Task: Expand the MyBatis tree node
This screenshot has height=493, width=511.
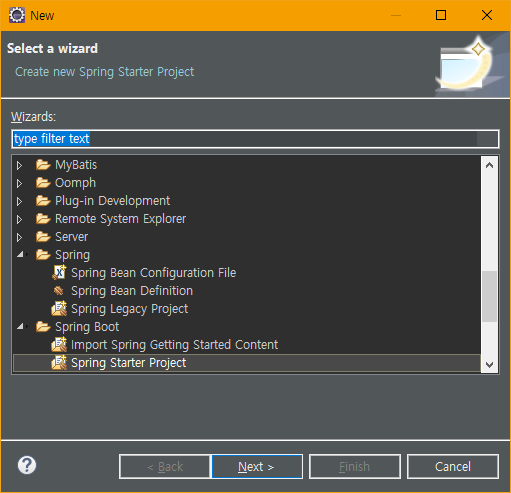Action: pyautogui.click(x=19, y=165)
